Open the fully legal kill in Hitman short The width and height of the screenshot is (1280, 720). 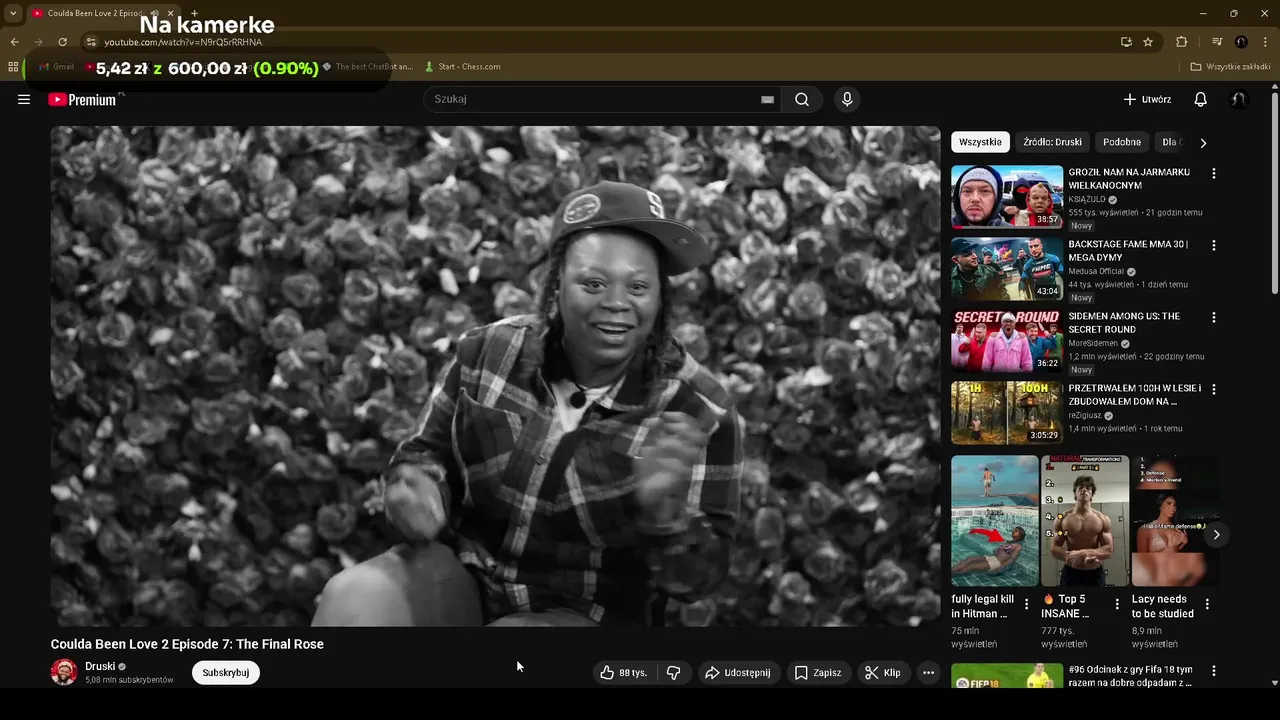(x=995, y=521)
